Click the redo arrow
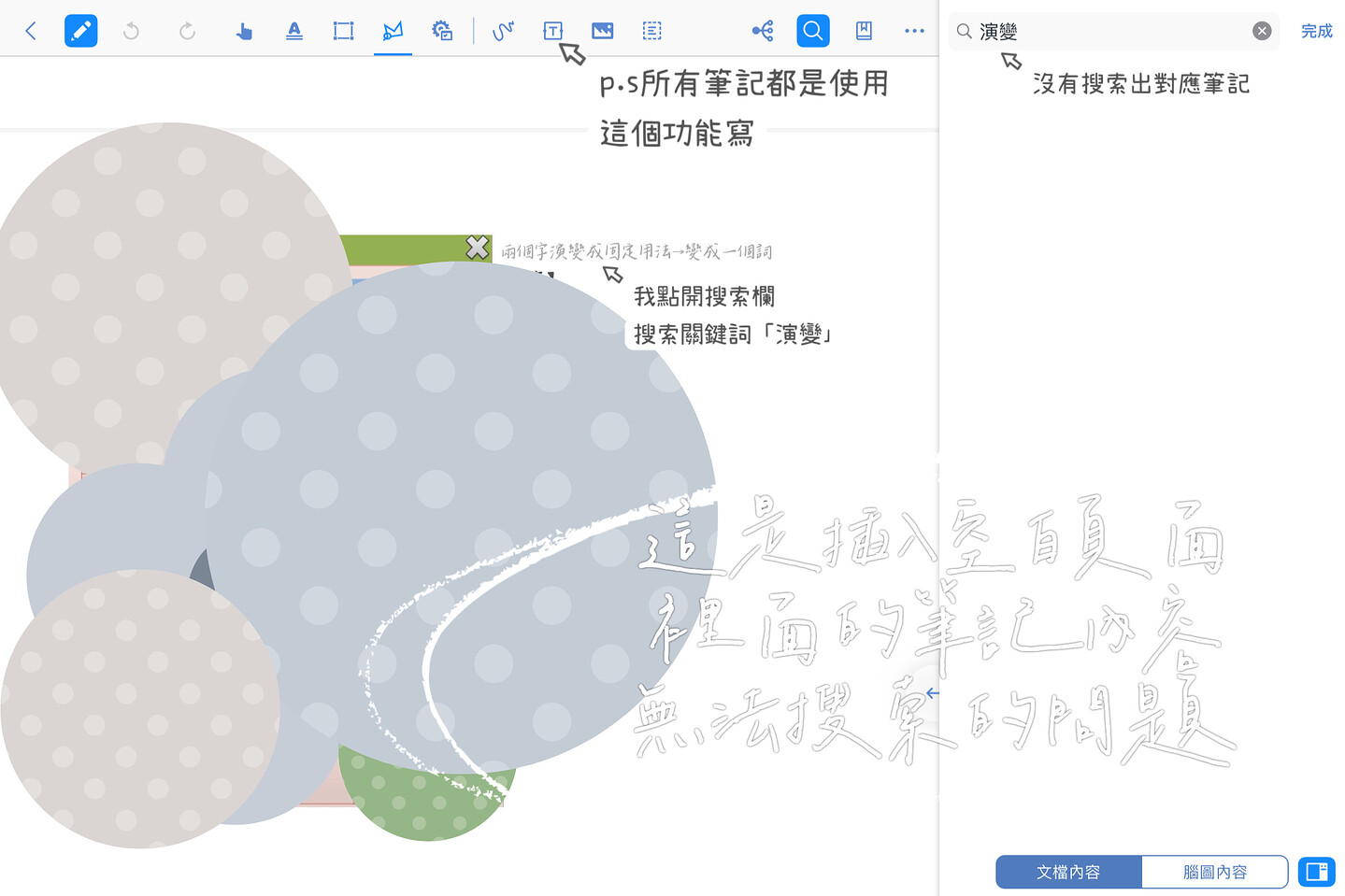 (187, 30)
